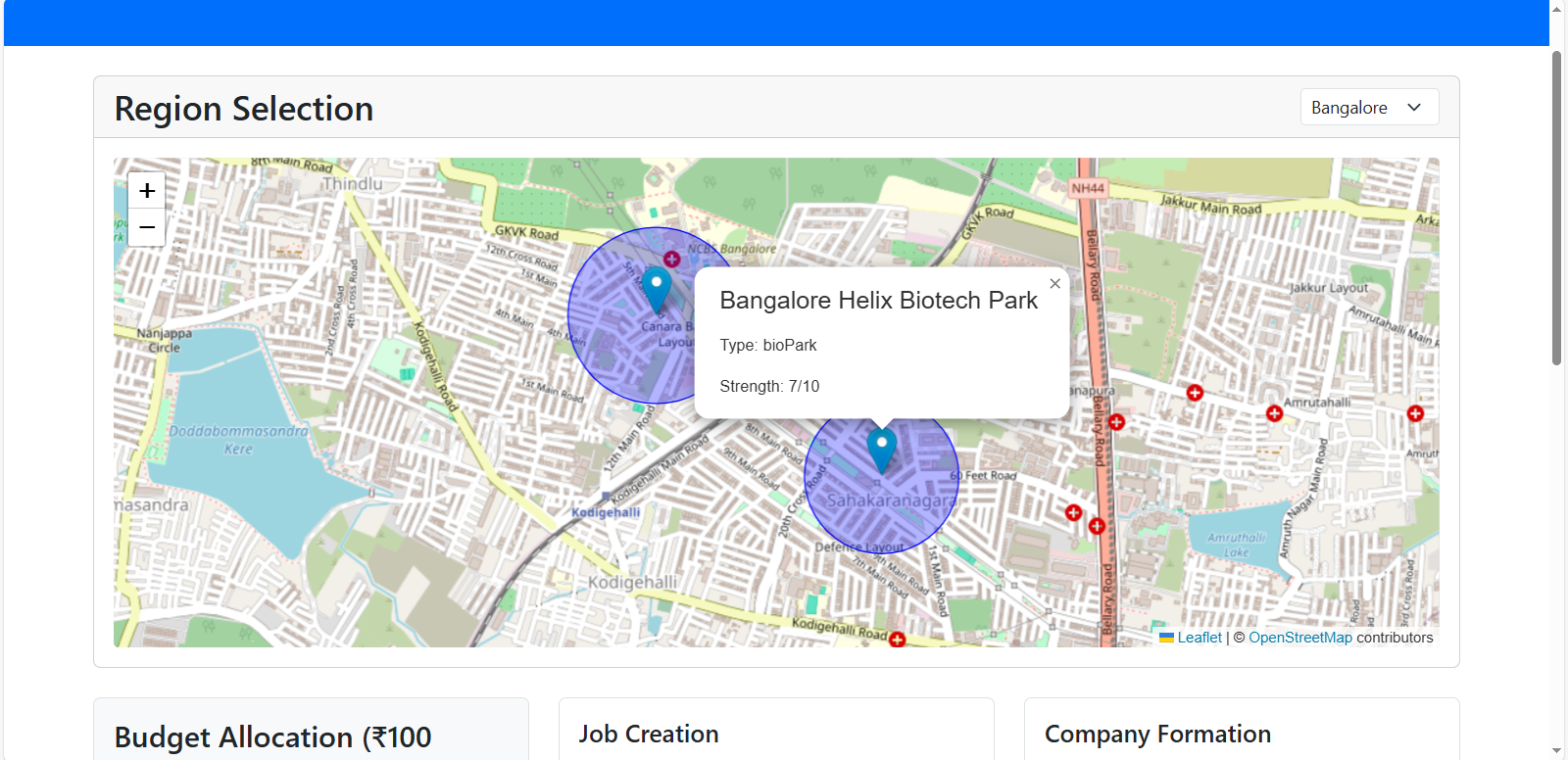Click the Job Creation card heading
1568x760 pixels.
point(649,734)
